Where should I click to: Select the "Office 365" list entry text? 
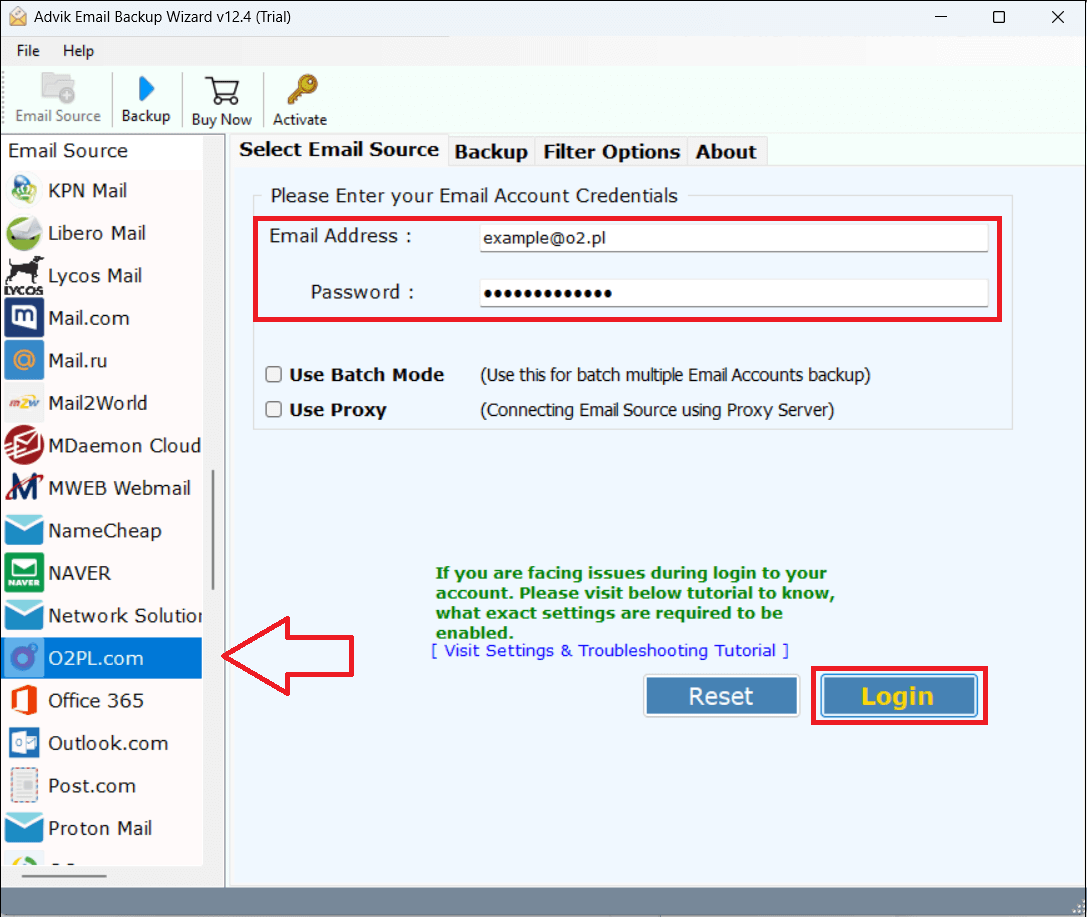coord(96,701)
